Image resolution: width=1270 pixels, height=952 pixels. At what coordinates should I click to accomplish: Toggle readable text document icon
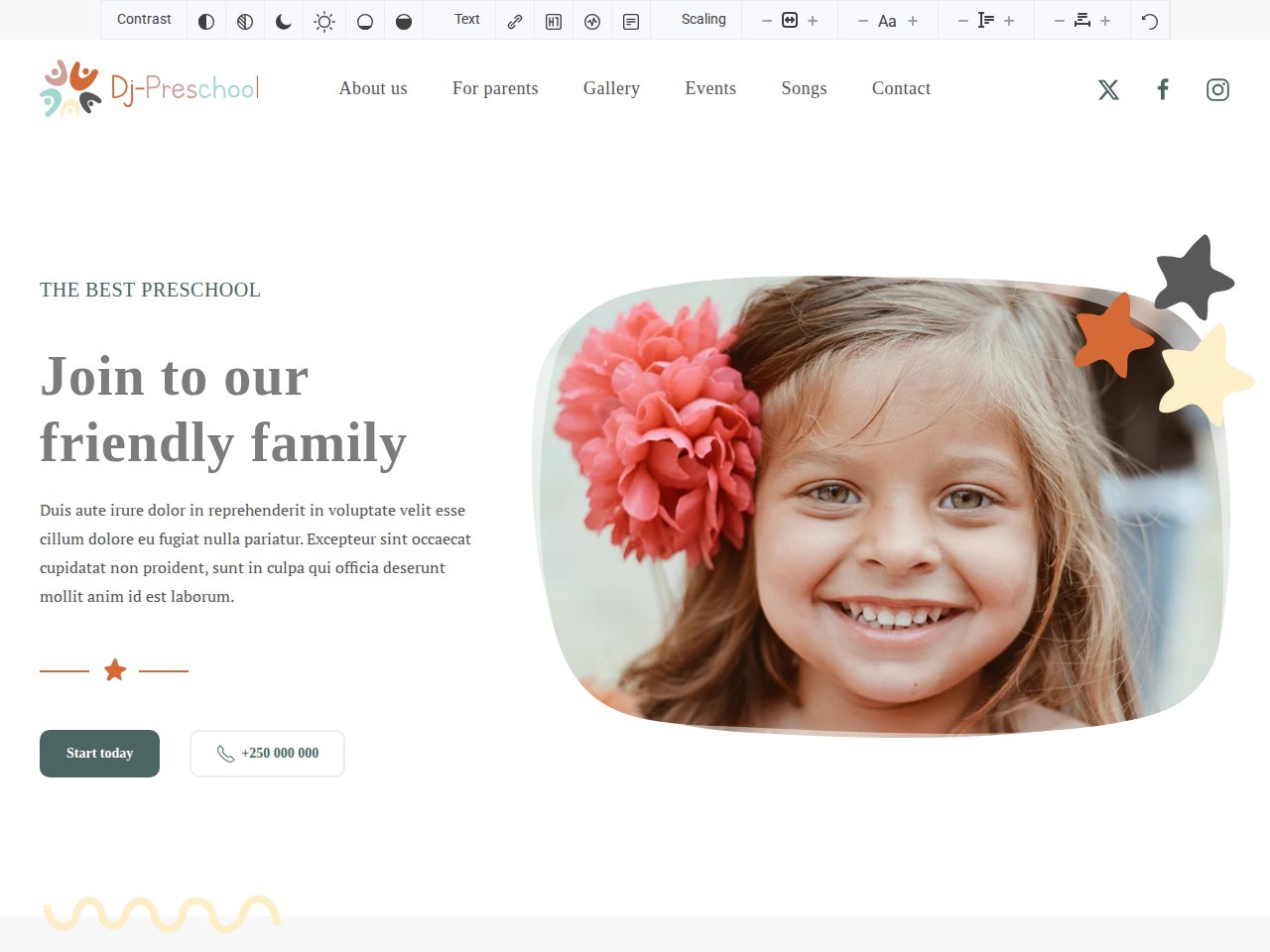[x=631, y=21]
